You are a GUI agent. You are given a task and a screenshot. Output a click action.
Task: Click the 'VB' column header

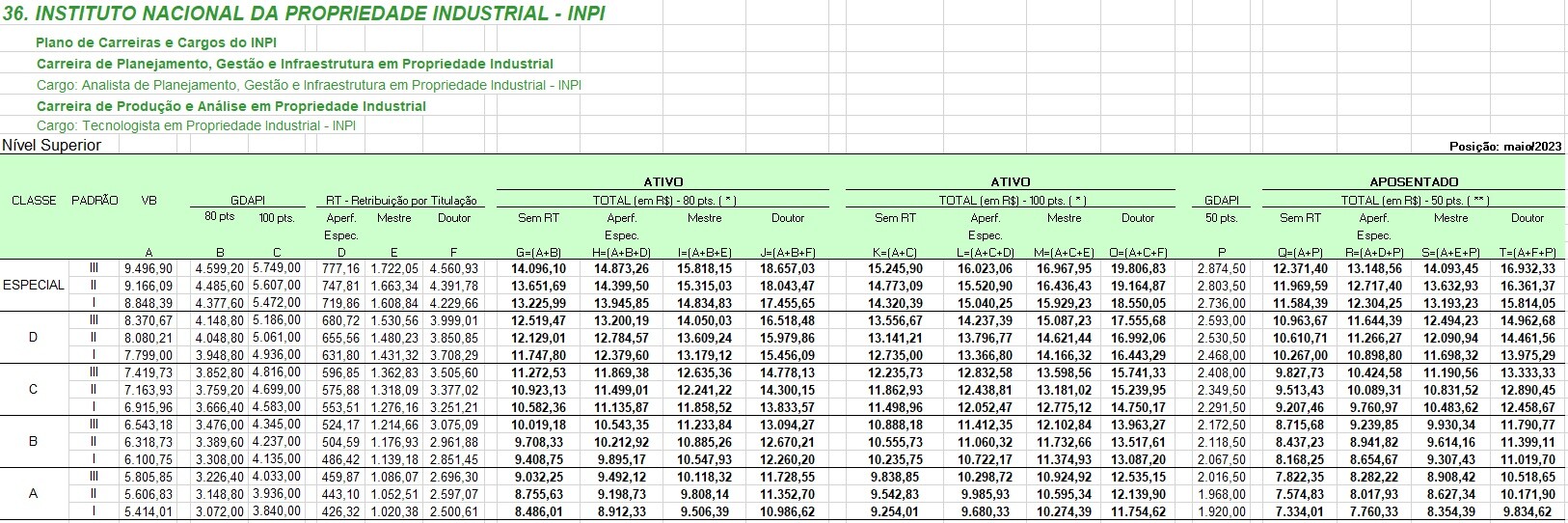click(x=149, y=201)
